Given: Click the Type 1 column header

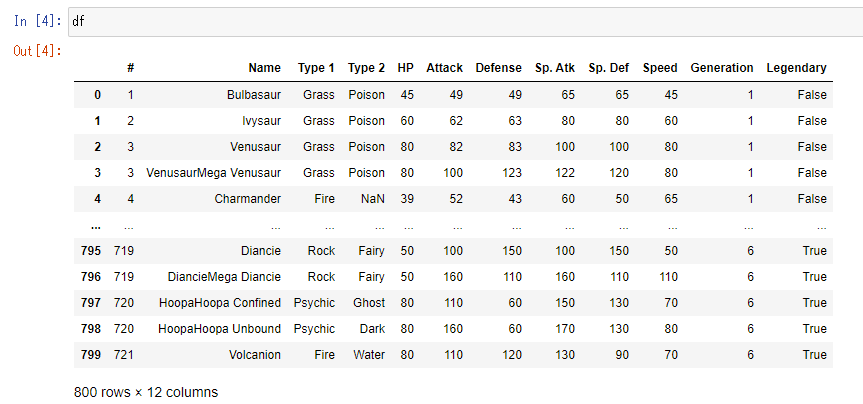Looking at the screenshot, I should pos(316,68).
